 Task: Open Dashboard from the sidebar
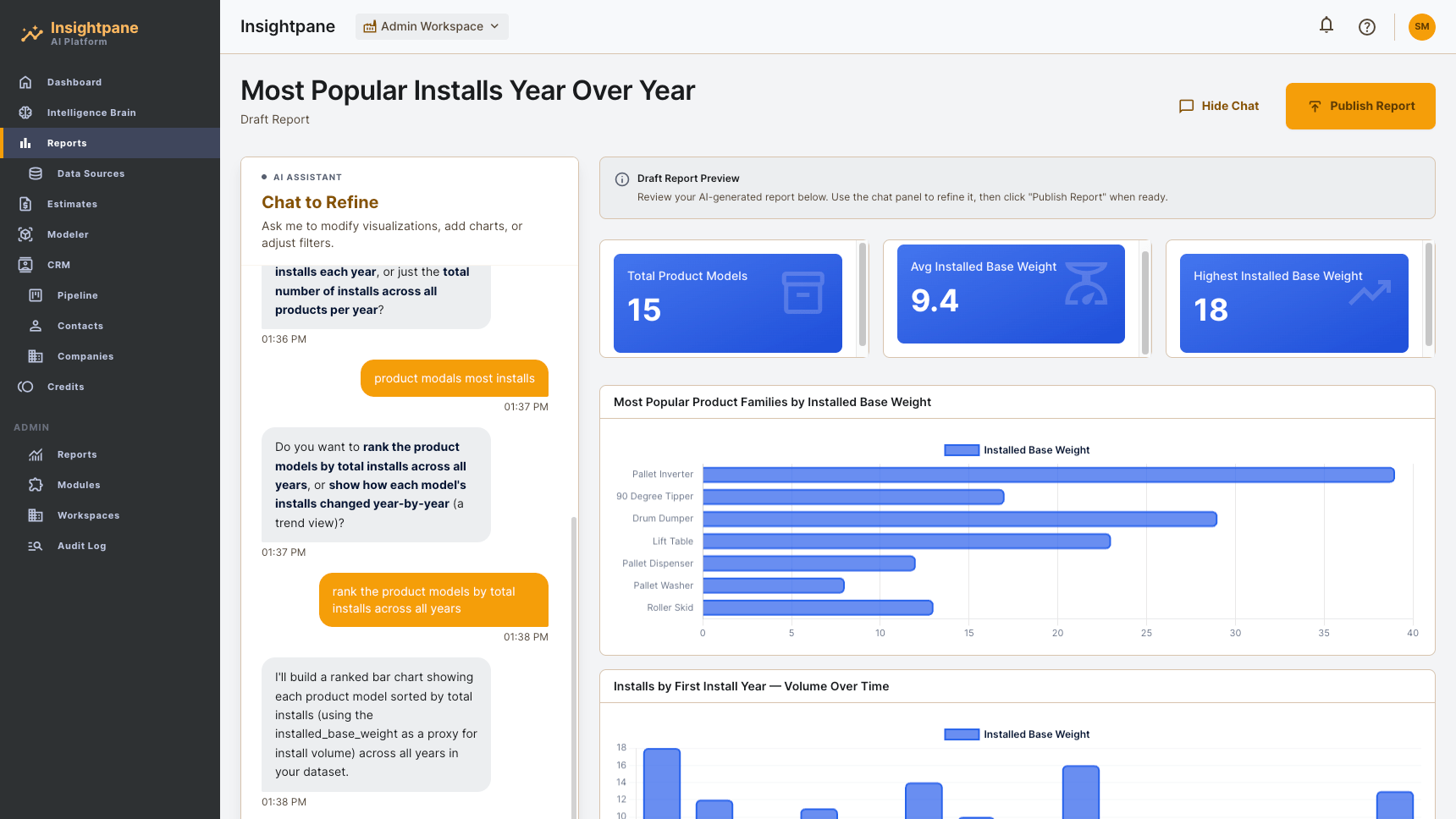(110, 82)
